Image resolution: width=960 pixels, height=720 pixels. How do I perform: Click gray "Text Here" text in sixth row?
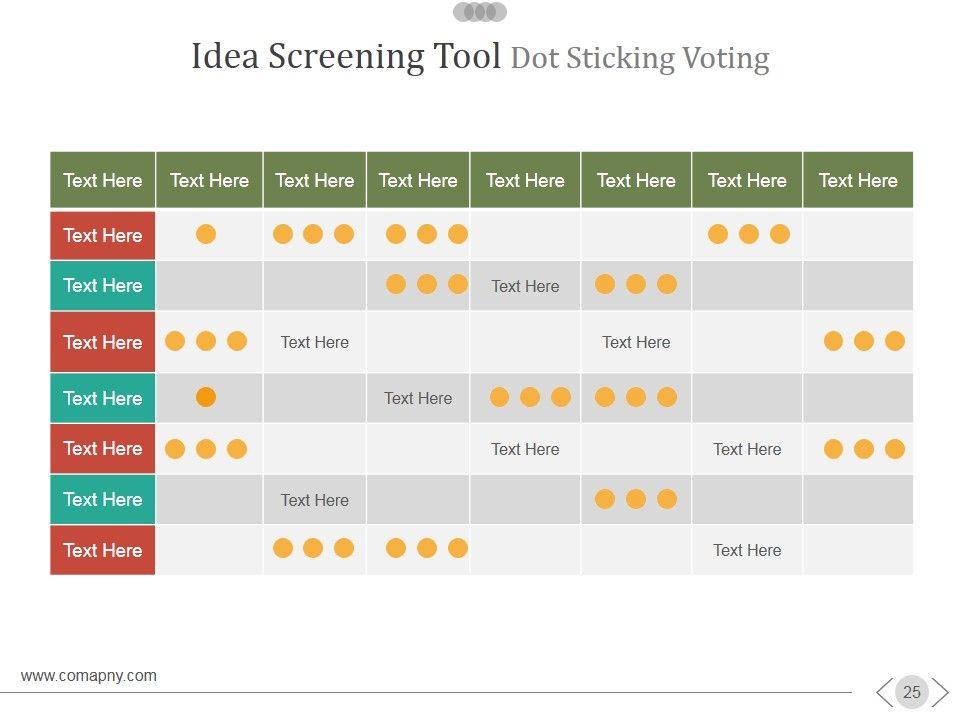pyautogui.click(x=315, y=500)
